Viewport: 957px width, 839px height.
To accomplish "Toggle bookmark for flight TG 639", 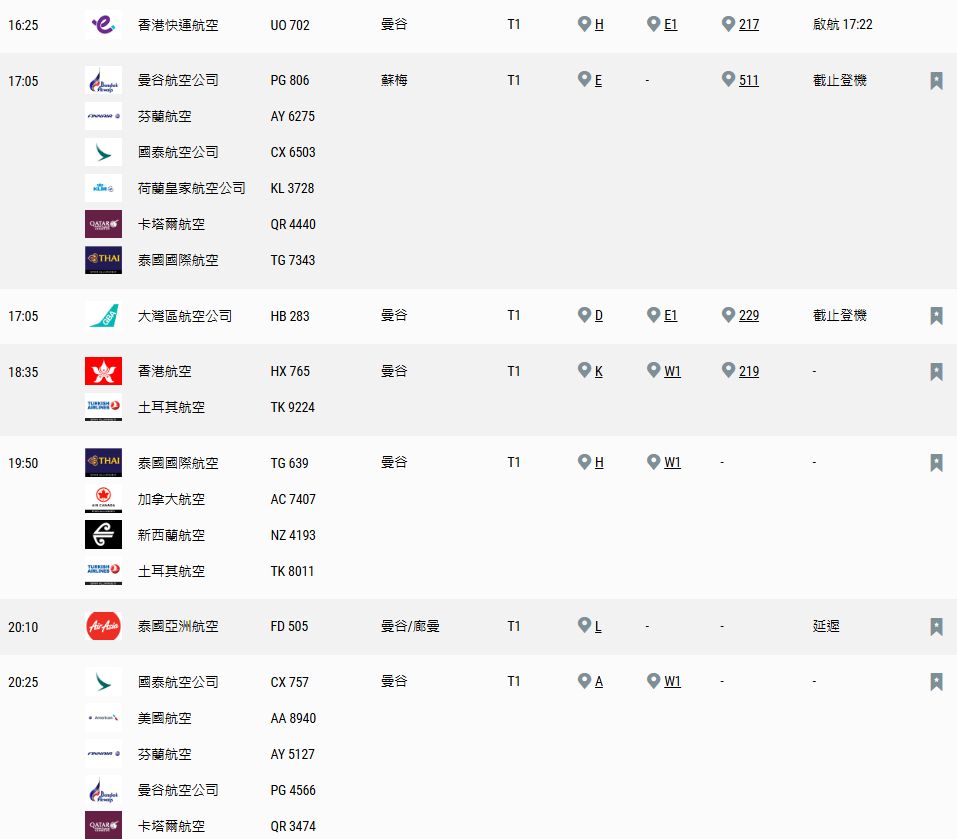I will coord(936,463).
